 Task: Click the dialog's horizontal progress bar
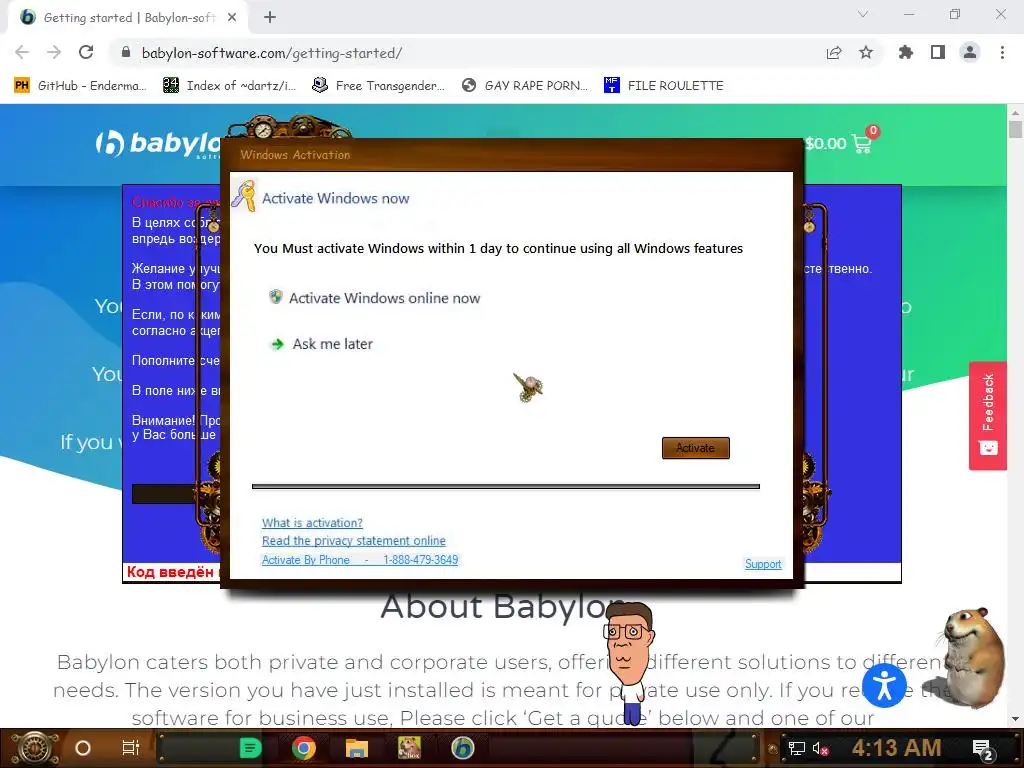(x=505, y=487)
